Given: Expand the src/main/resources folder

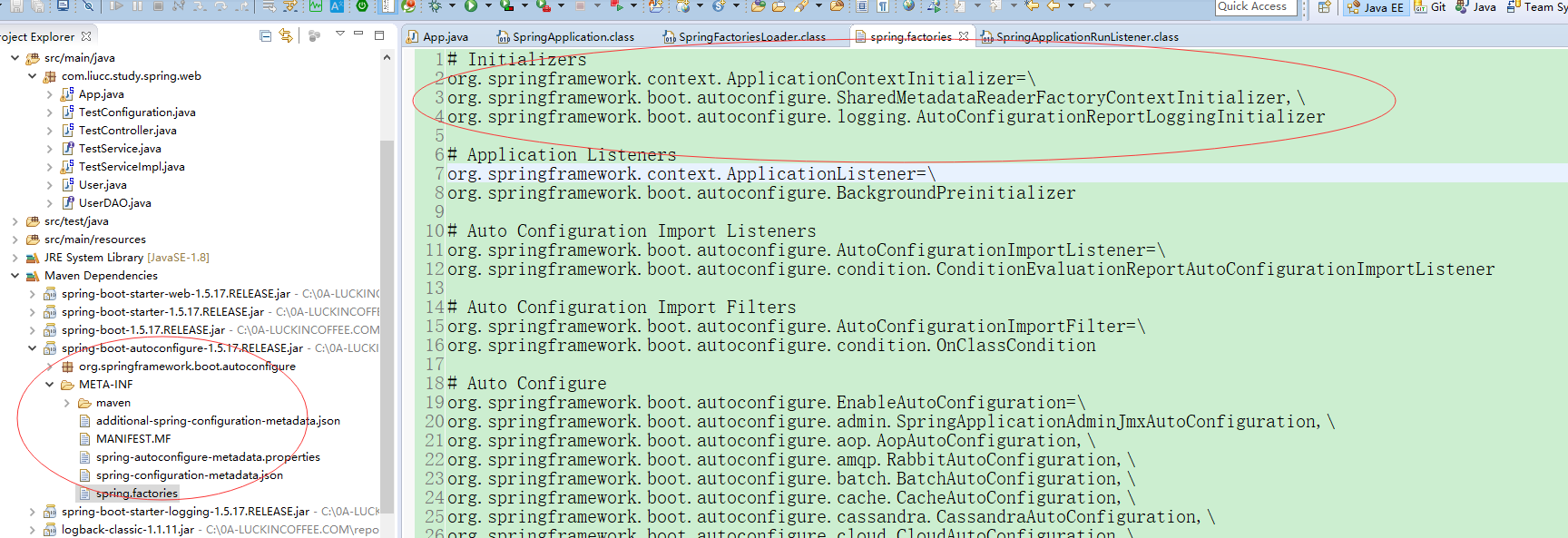Looking at the screenshot, I should 15,240.
